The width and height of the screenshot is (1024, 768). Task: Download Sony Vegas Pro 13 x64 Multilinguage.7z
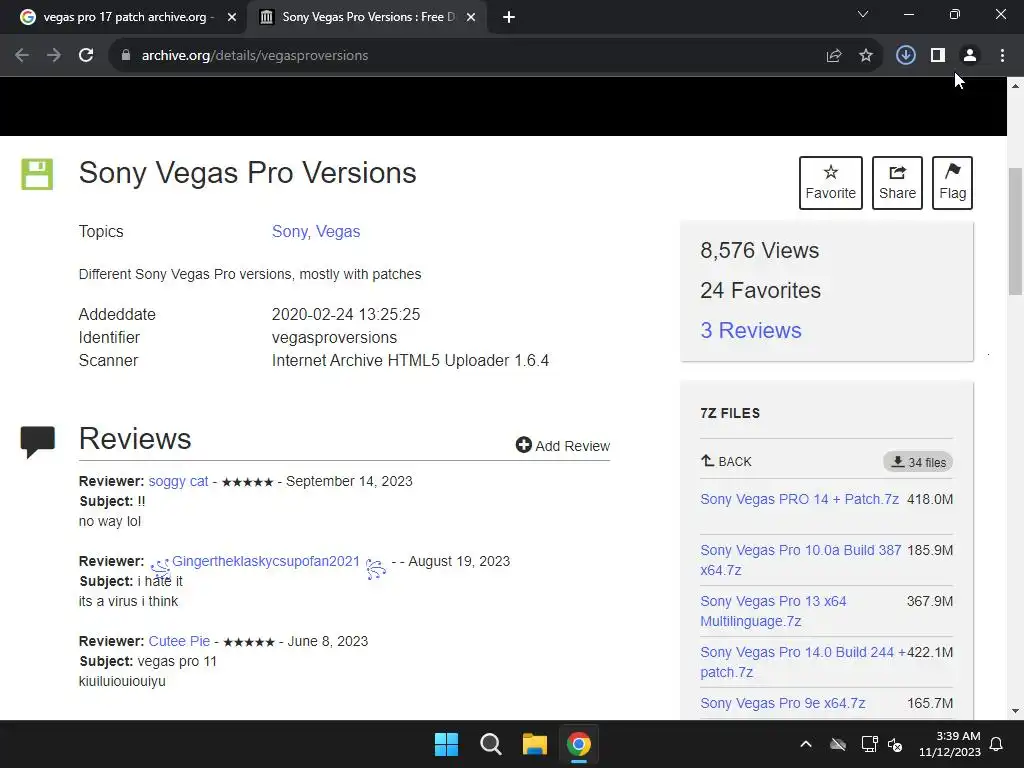(x=773, y=611)
